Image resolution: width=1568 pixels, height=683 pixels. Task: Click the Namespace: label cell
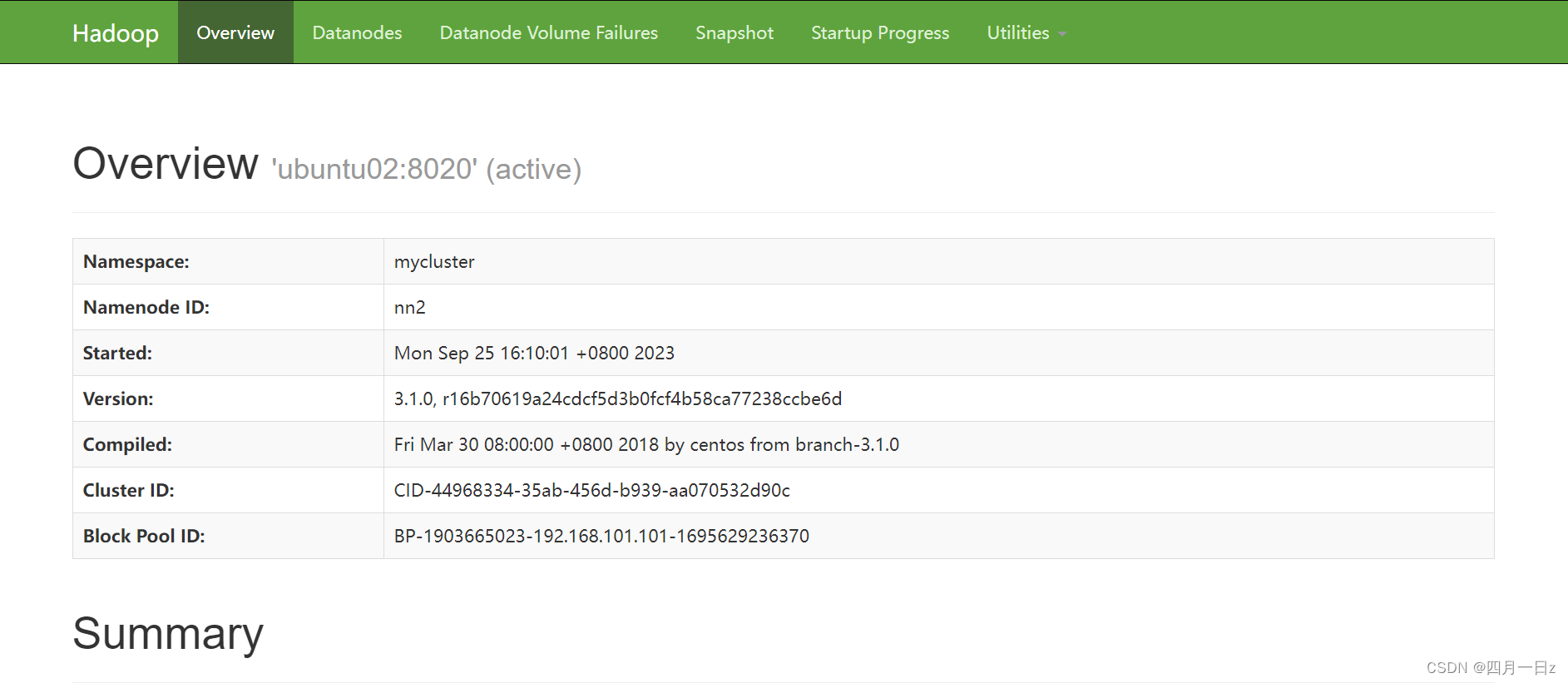tap(228, 261)
